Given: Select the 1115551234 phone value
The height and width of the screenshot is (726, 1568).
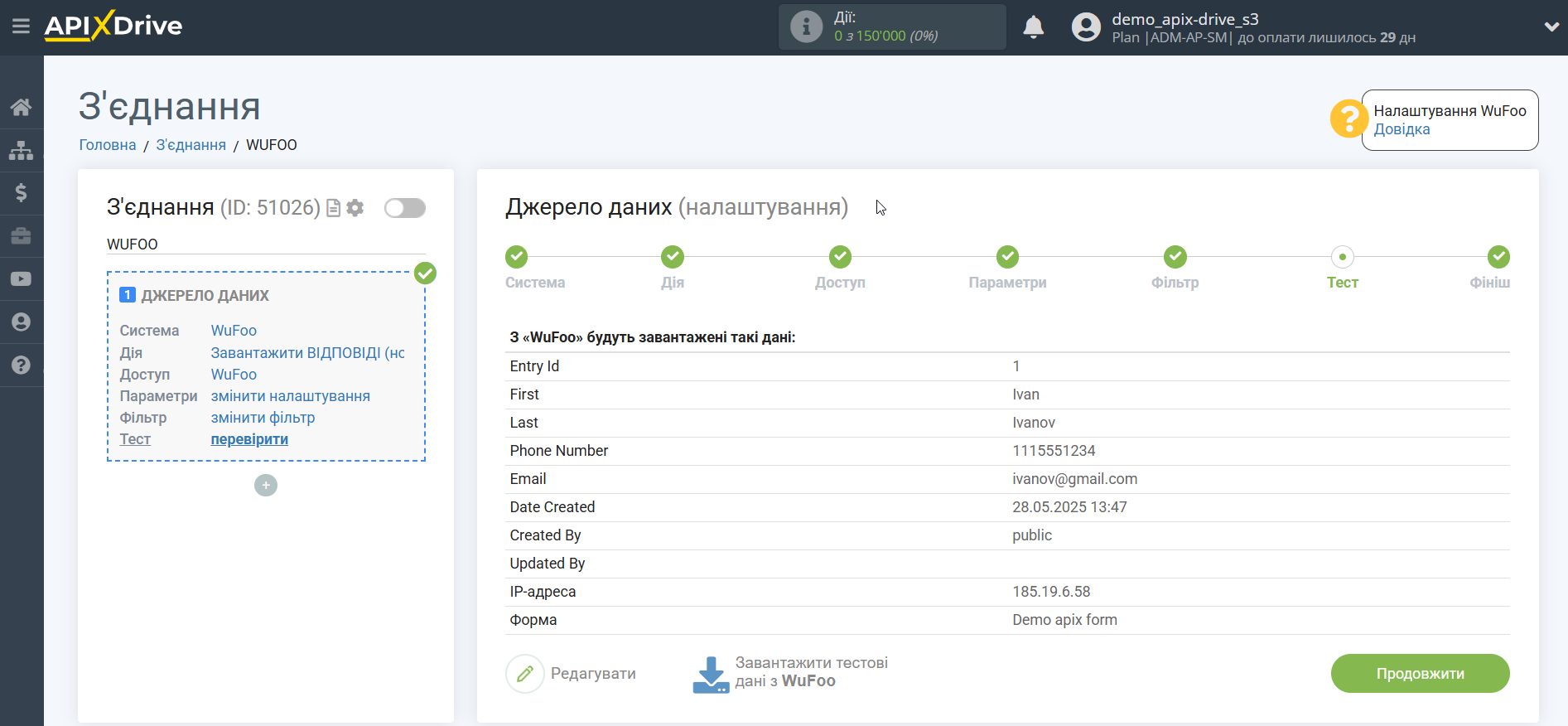Looking at the screenshot, I should click(1054, 451).
